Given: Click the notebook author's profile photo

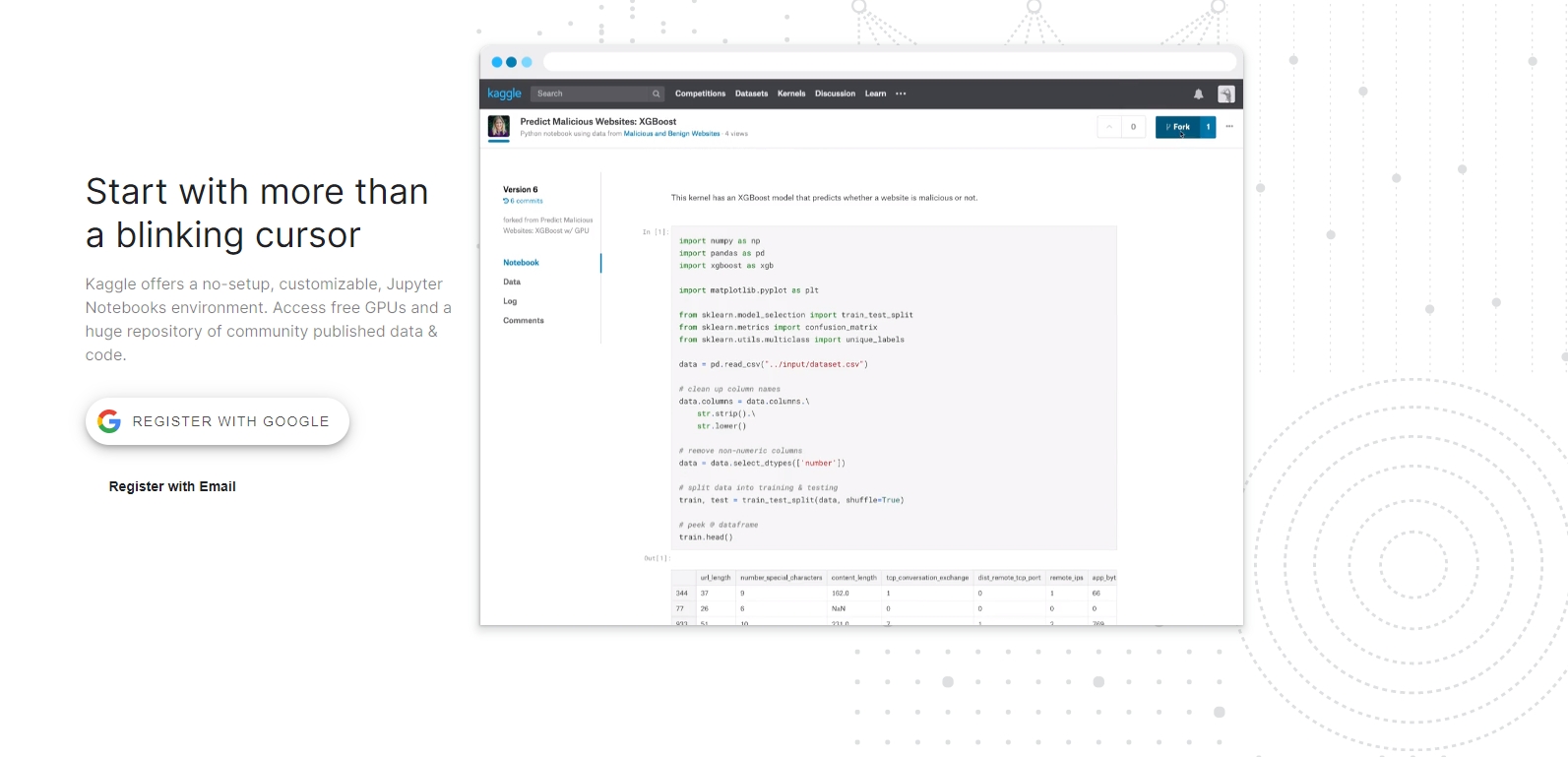Looking at the screenshot, I should 499,127.
